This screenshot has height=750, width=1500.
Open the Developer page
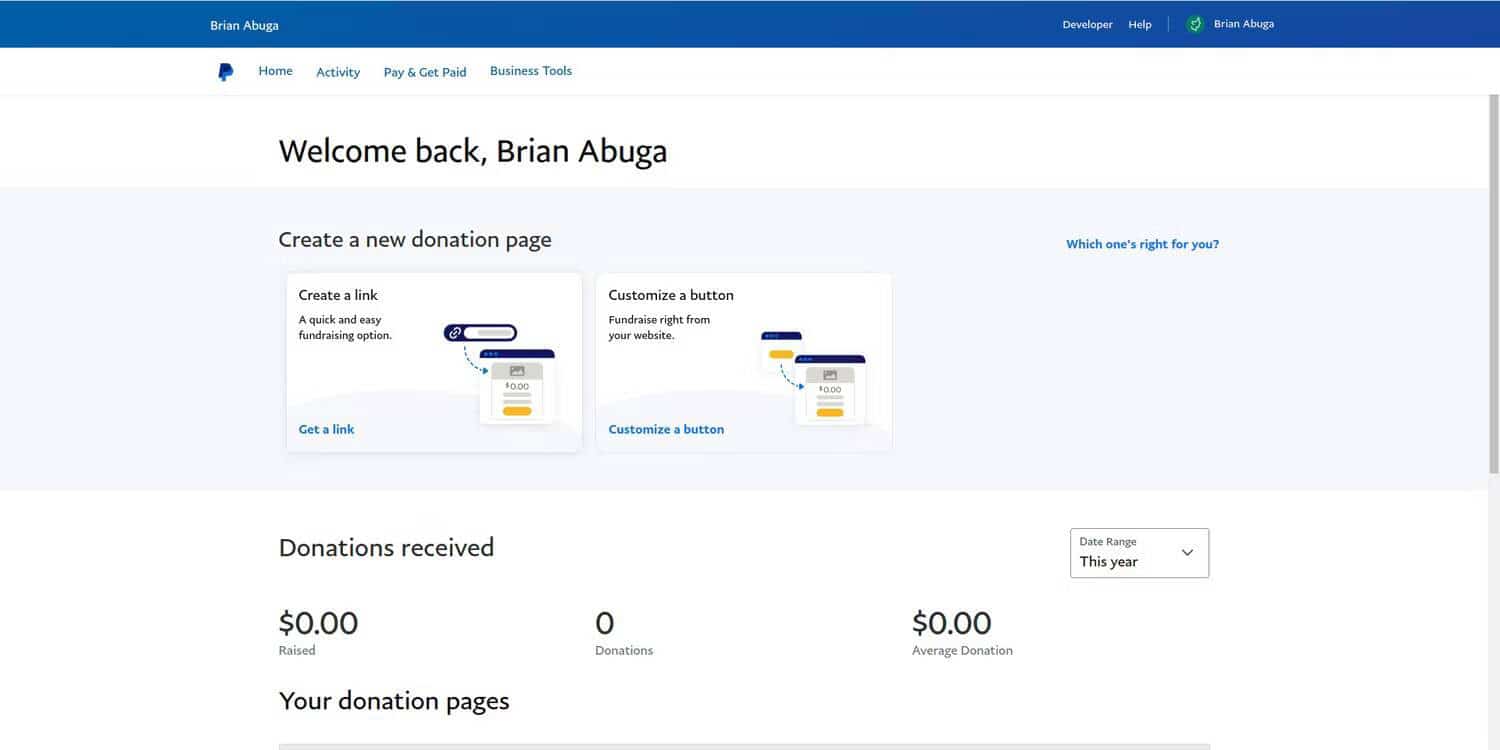(1087, 23)
